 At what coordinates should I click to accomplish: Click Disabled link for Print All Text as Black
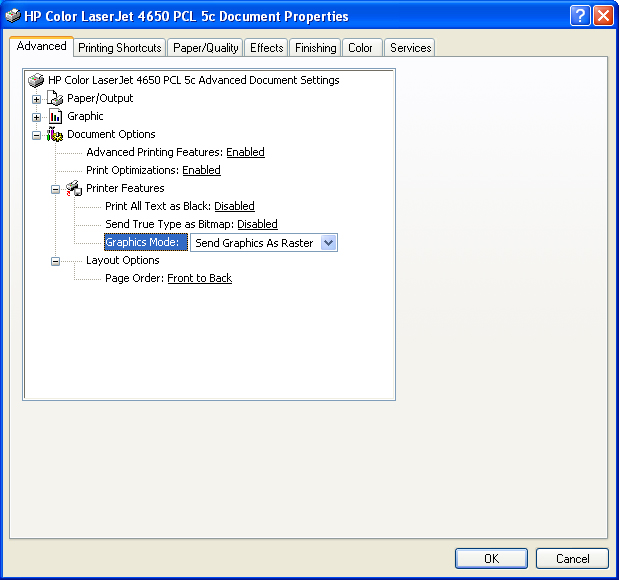[234, 206]
